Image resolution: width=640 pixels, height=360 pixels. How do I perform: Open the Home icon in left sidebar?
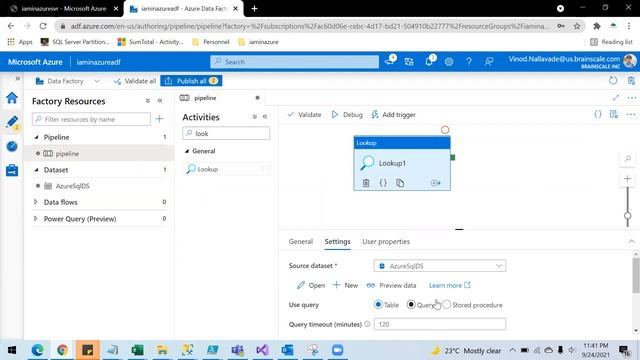point(12,98)
